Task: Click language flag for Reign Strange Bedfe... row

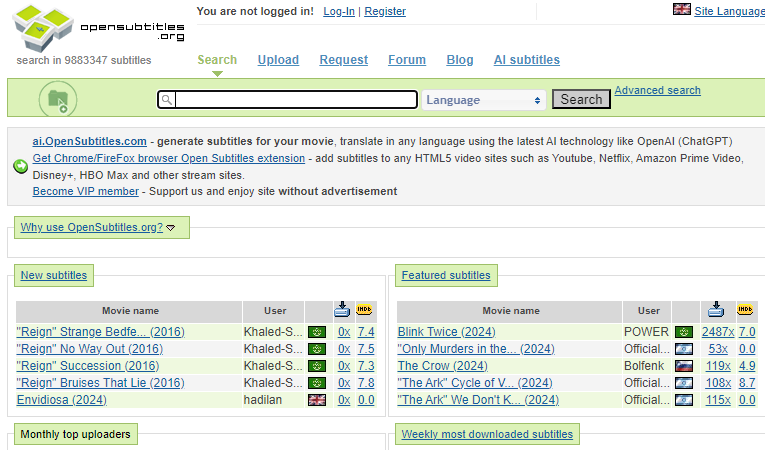Action: tap(317, 332)
